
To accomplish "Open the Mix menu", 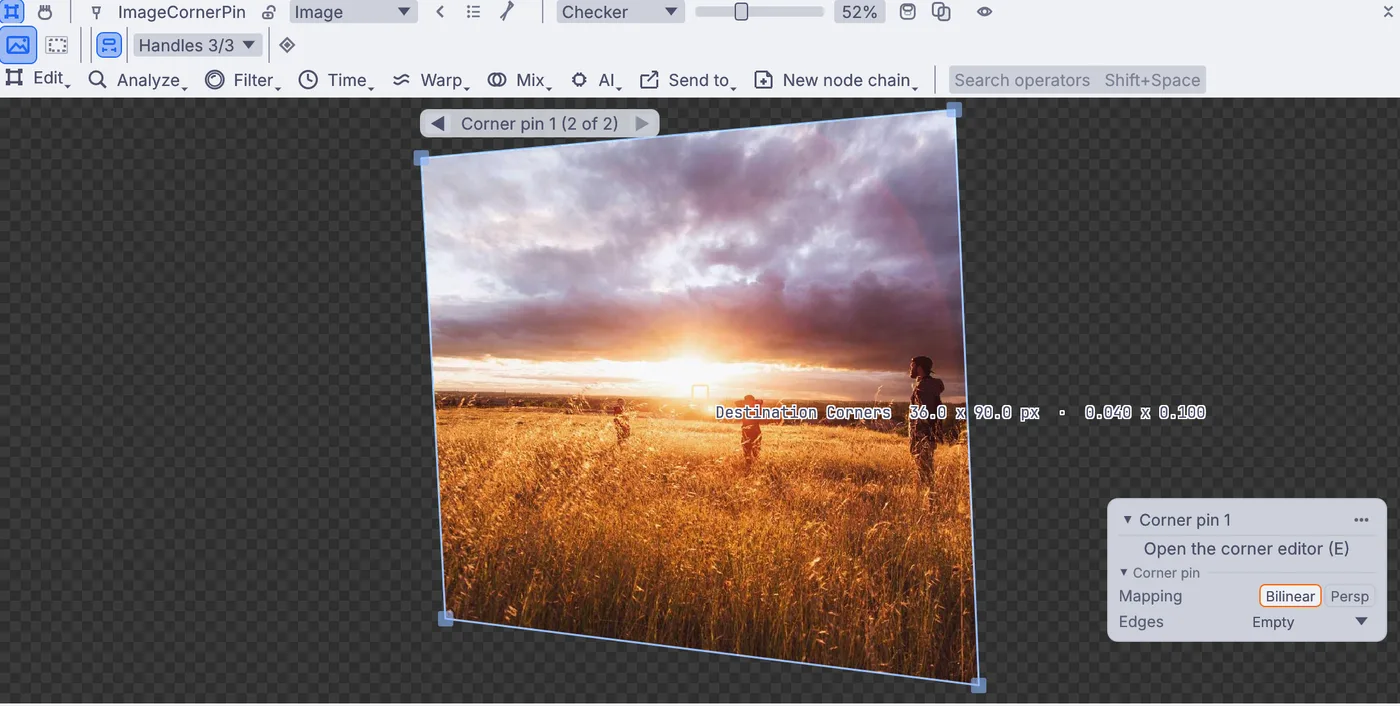I will click(520, 80).
